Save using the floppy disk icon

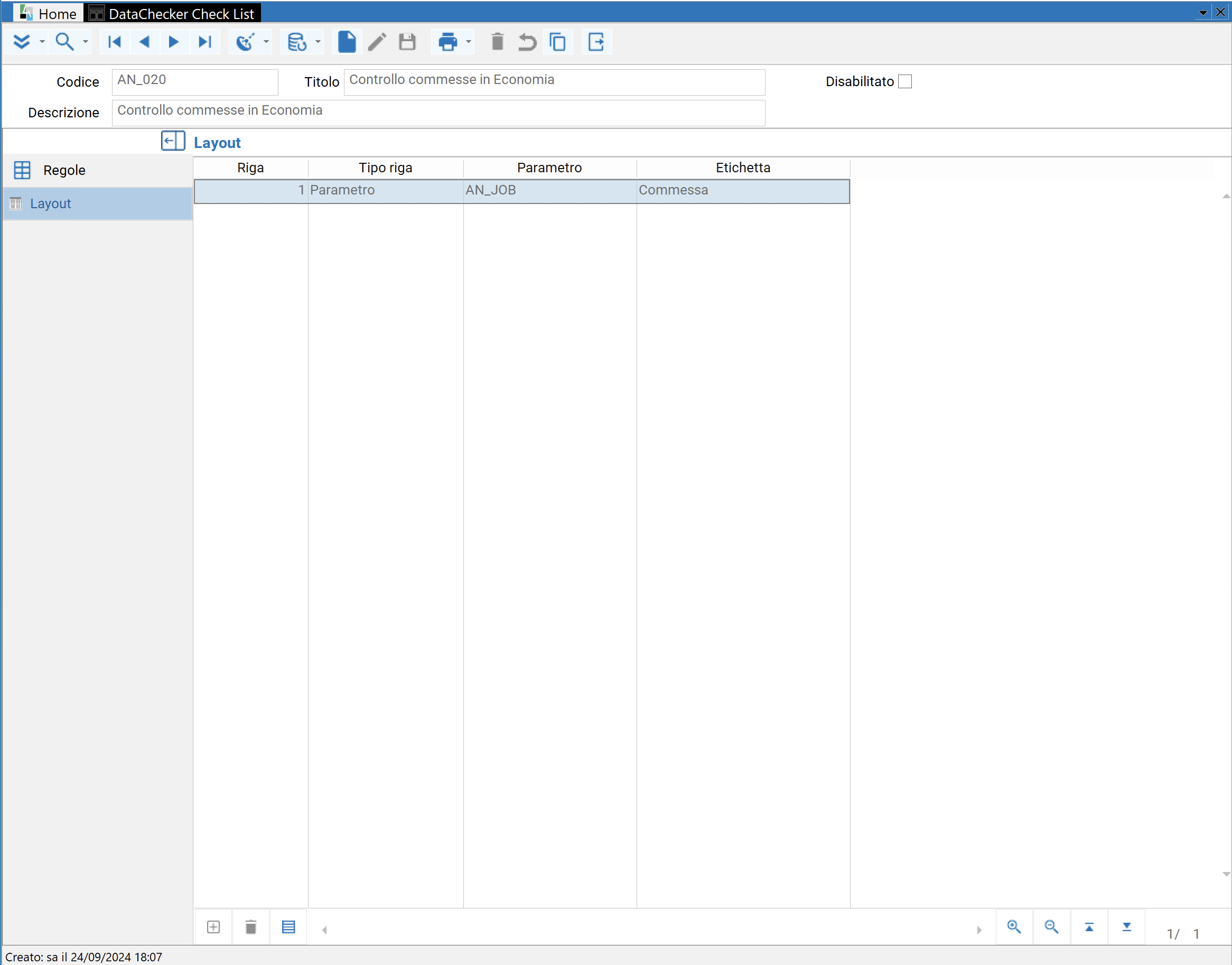click(x=407, y=42)
